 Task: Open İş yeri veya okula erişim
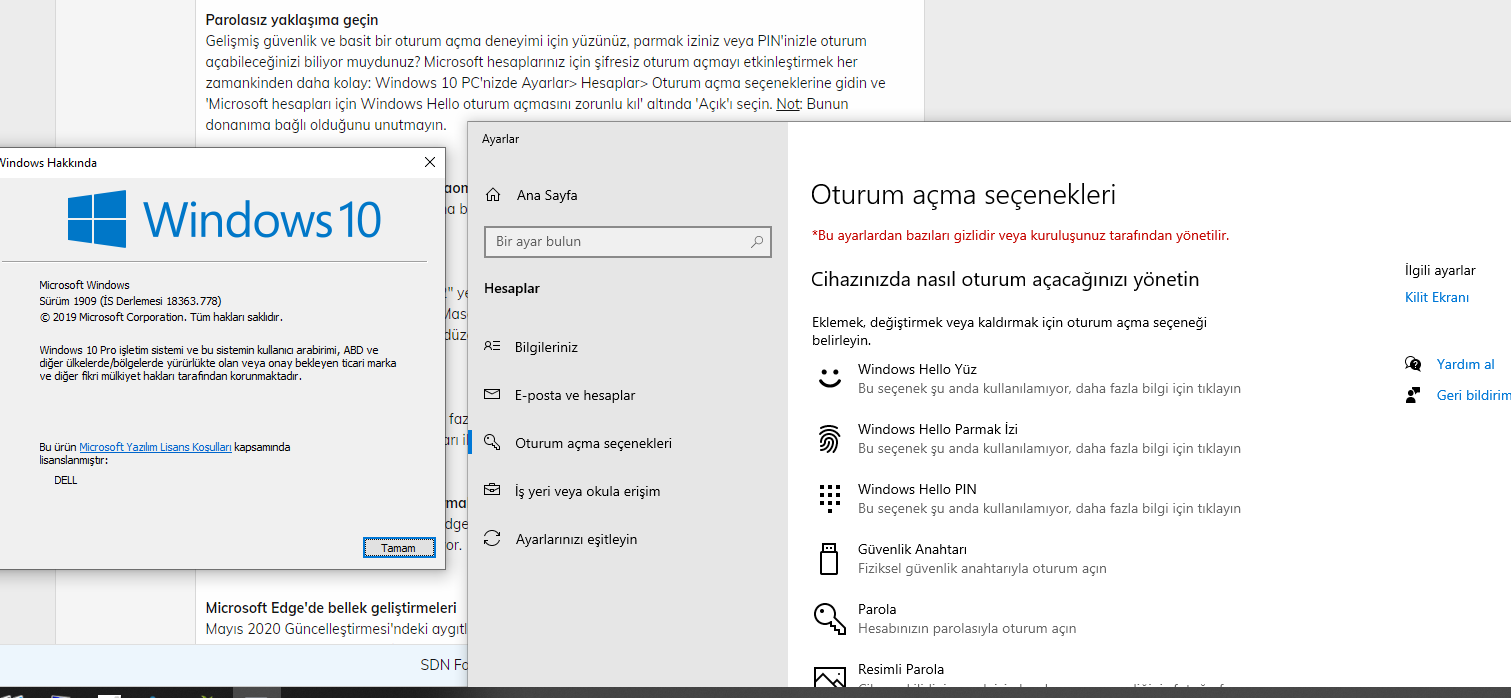point(587,491)
